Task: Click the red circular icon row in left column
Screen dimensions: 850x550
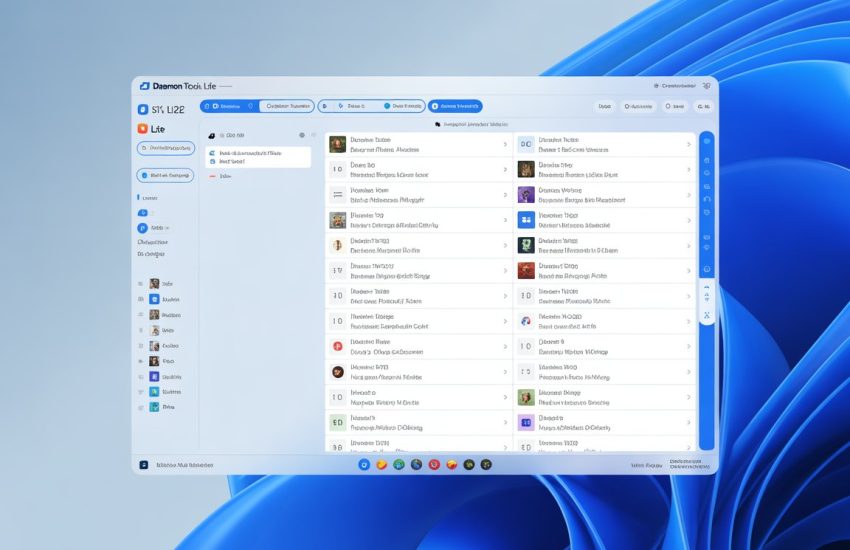Action: pos(418,347)
